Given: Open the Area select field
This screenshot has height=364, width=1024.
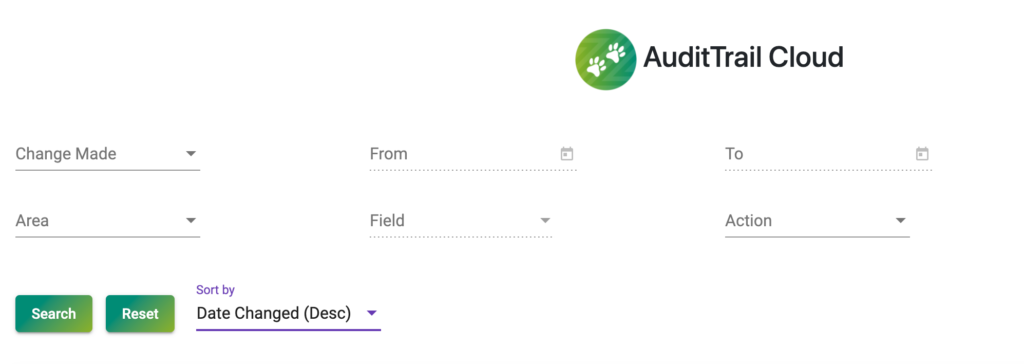Looking at the screenshot, I should [x=108, y=222].
